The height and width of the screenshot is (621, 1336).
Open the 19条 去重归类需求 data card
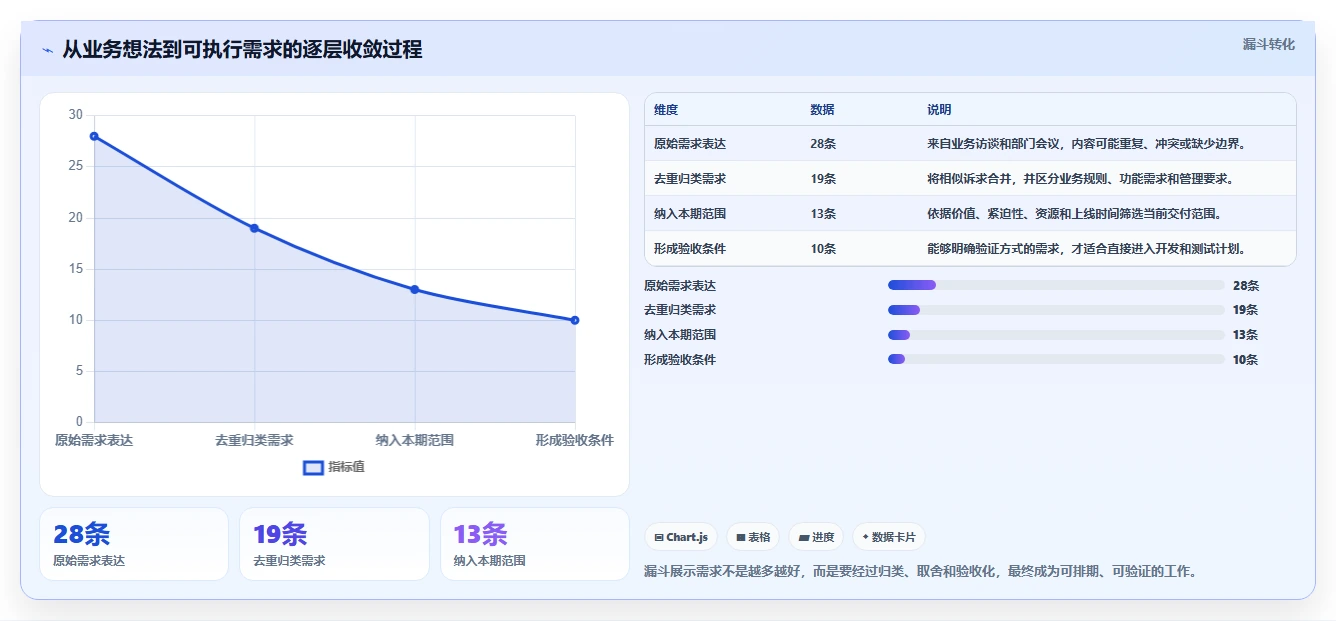pos(334,544)
